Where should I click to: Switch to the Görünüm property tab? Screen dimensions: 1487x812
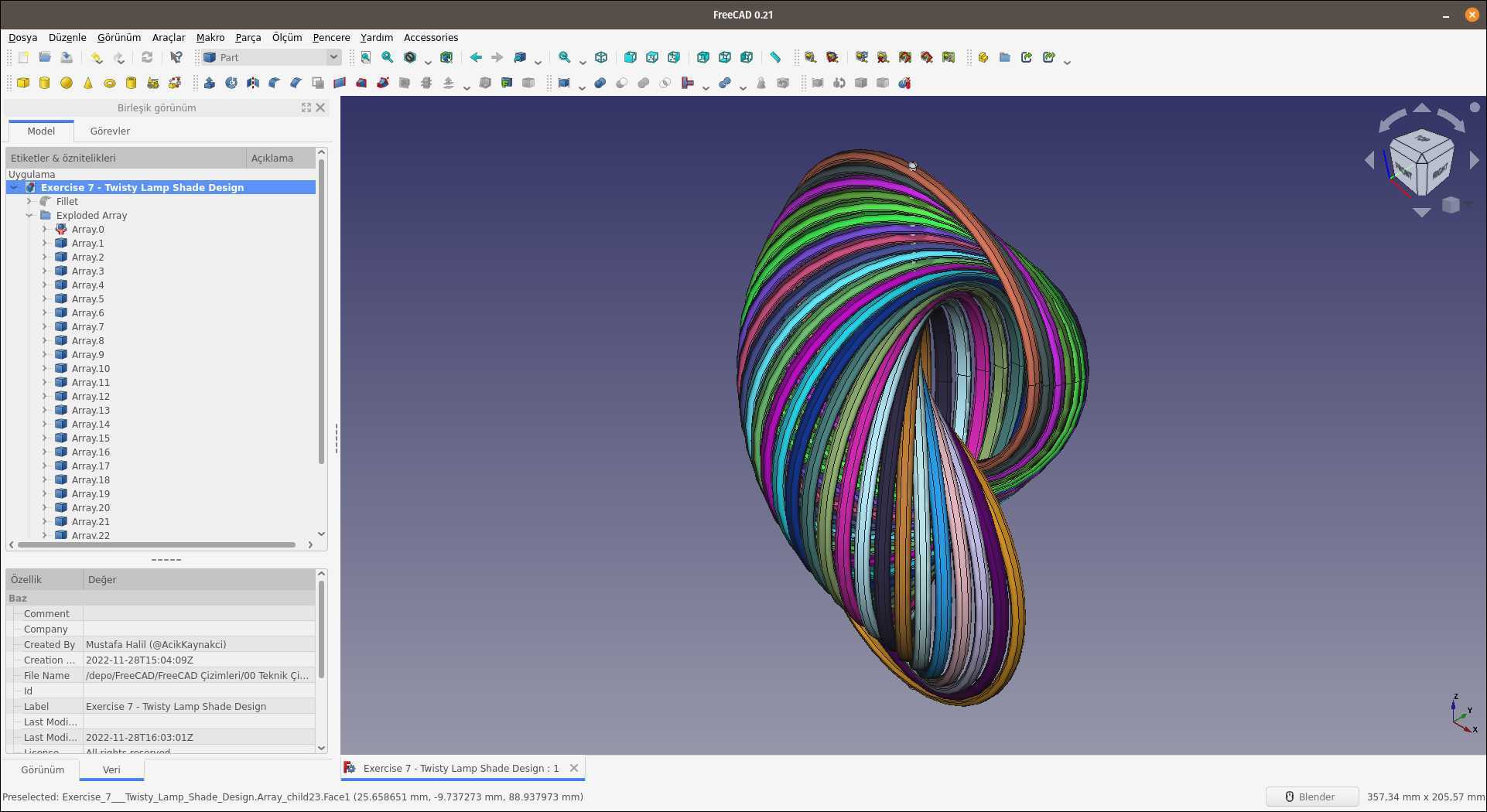[43, 769]
